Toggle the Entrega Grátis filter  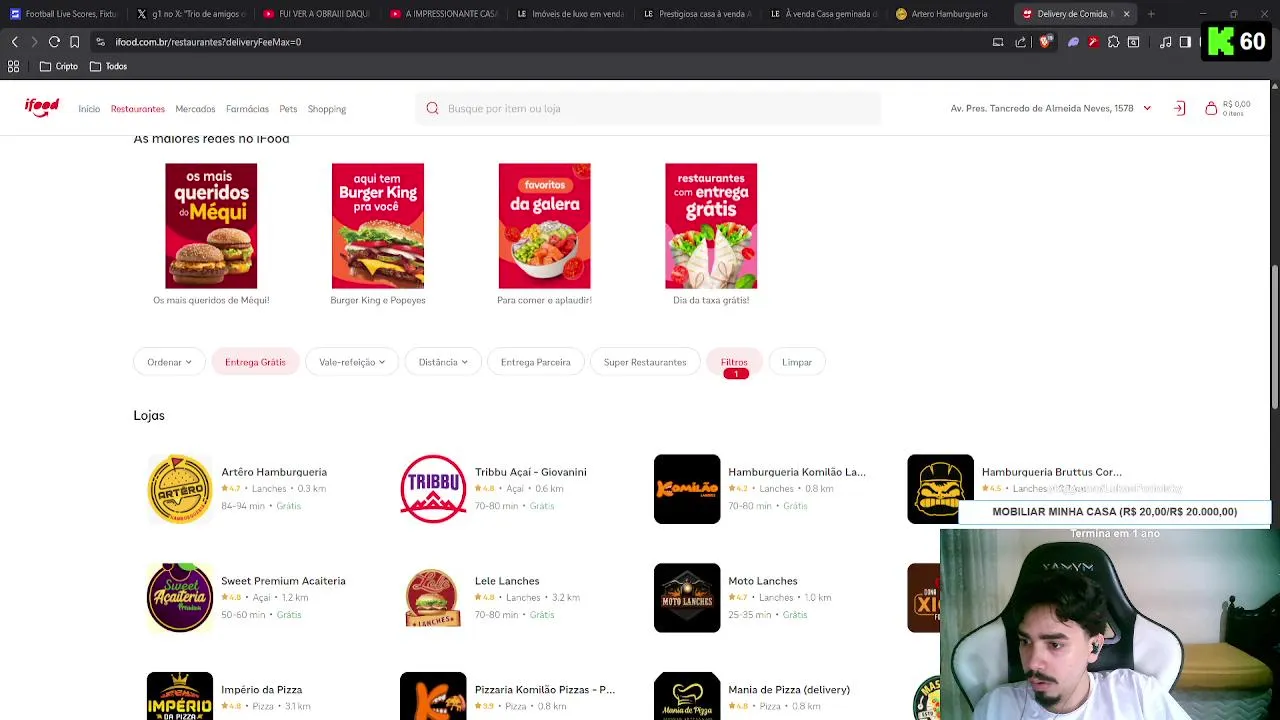pos(255,362)
